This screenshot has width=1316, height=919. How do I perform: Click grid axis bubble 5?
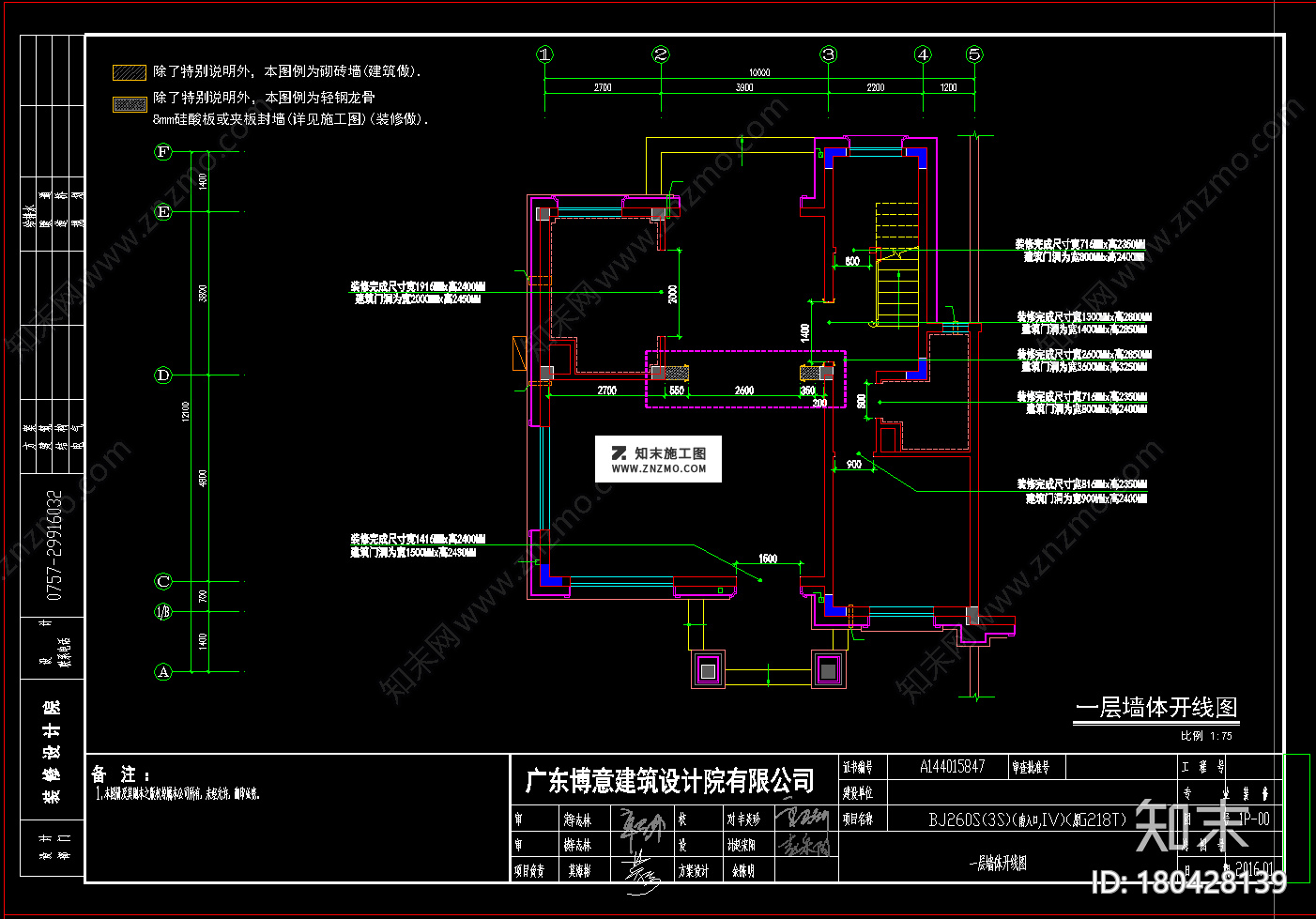(x=974, y=54)
